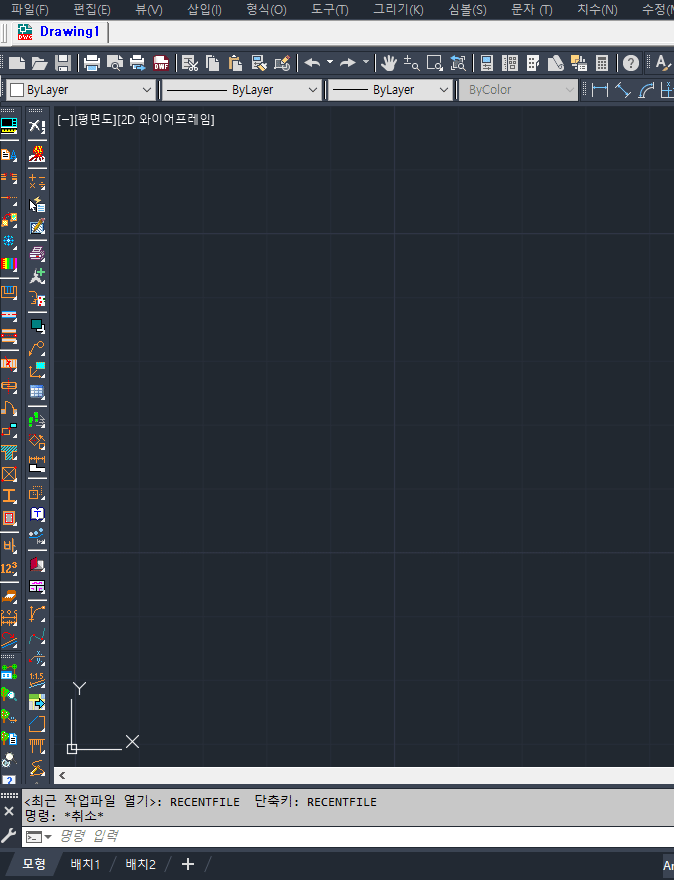The width and height of the screenshot is (674, 880).
Task: Click the Save (floppy disk) icon
Action: pyautogui.click(x=62, y=62)
